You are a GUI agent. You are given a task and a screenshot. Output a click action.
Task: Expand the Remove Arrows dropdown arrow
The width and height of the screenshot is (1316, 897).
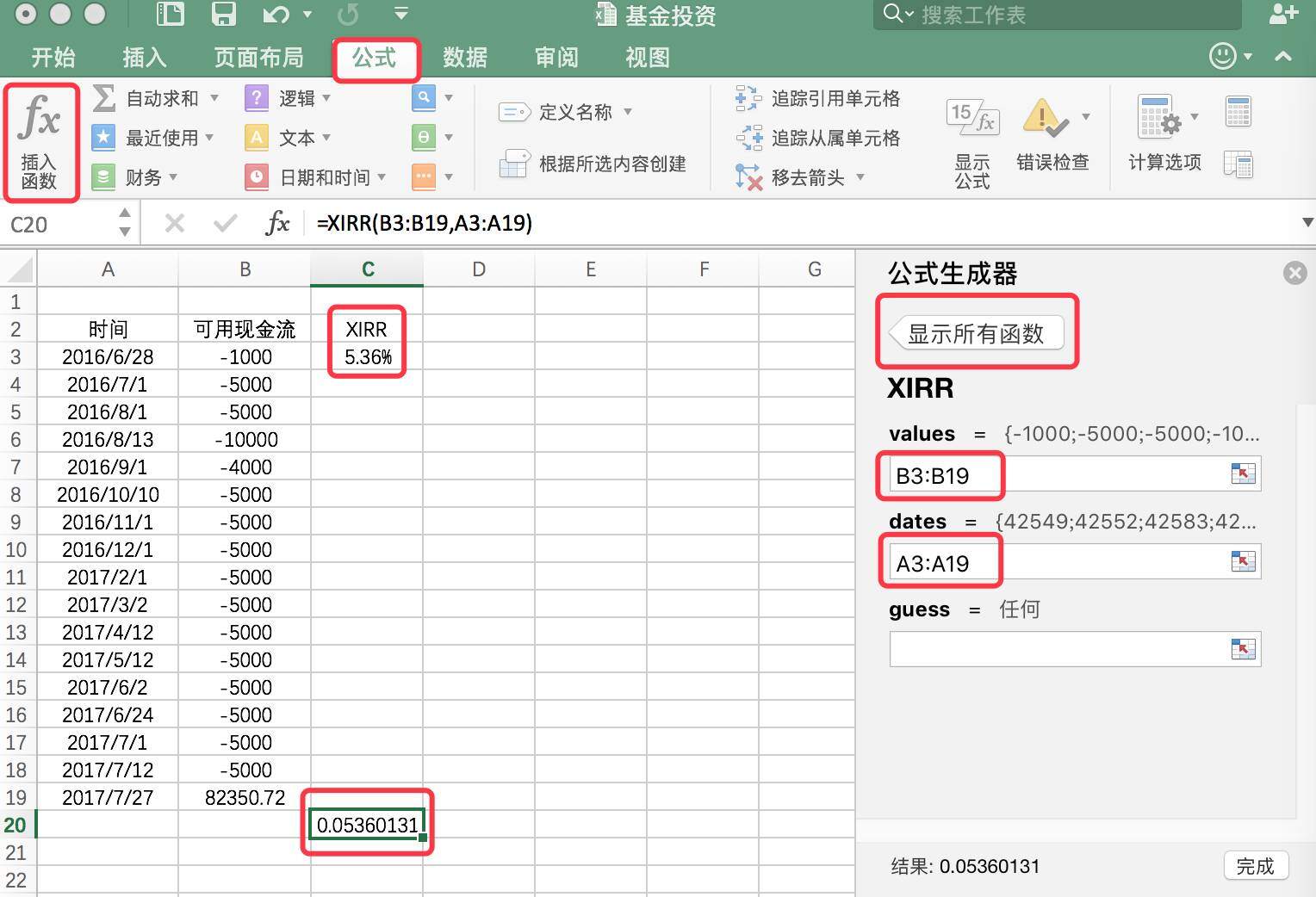point(860,177)
